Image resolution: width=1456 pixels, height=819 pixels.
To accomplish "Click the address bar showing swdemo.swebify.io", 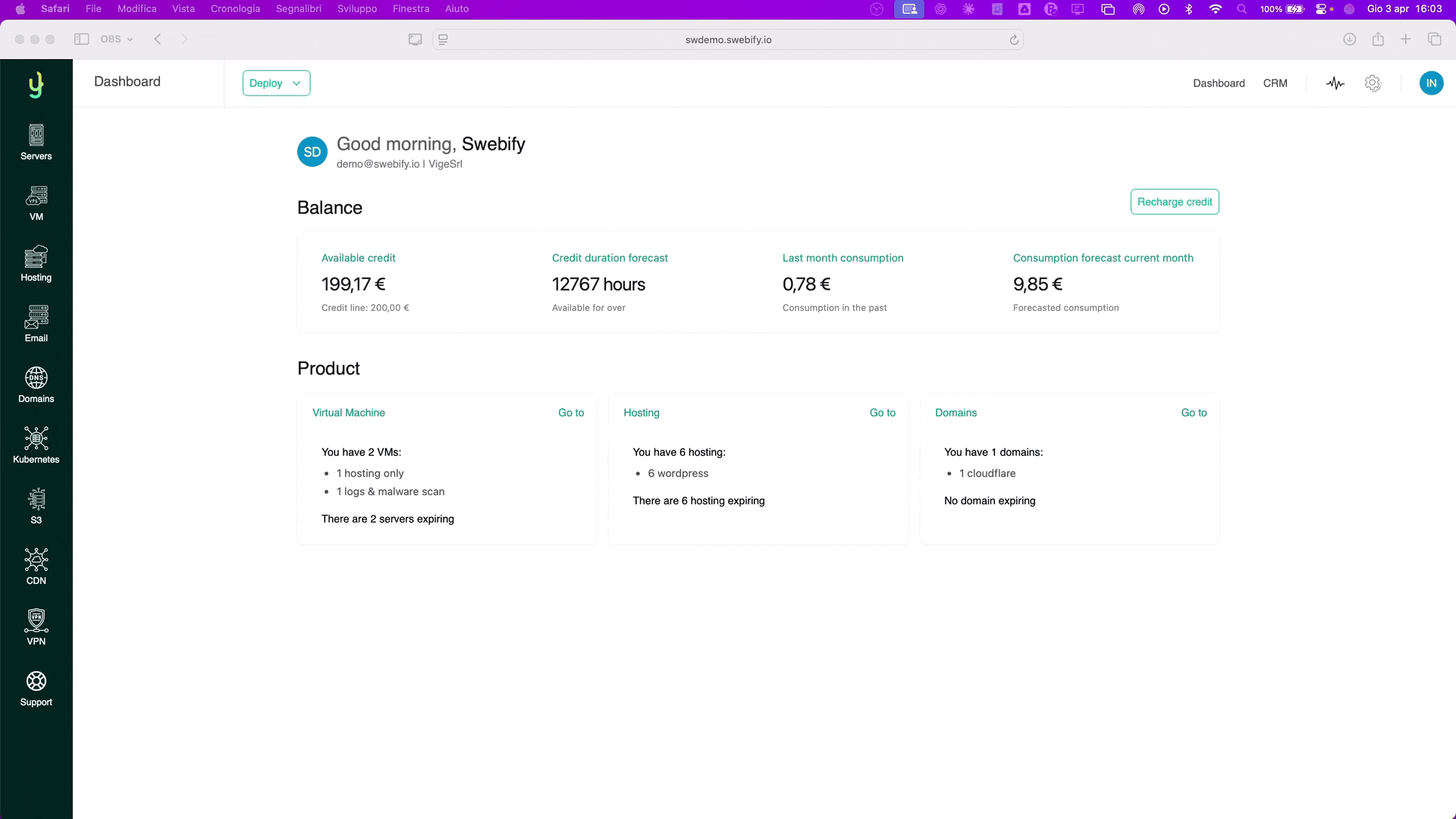I will coord(728,39).
